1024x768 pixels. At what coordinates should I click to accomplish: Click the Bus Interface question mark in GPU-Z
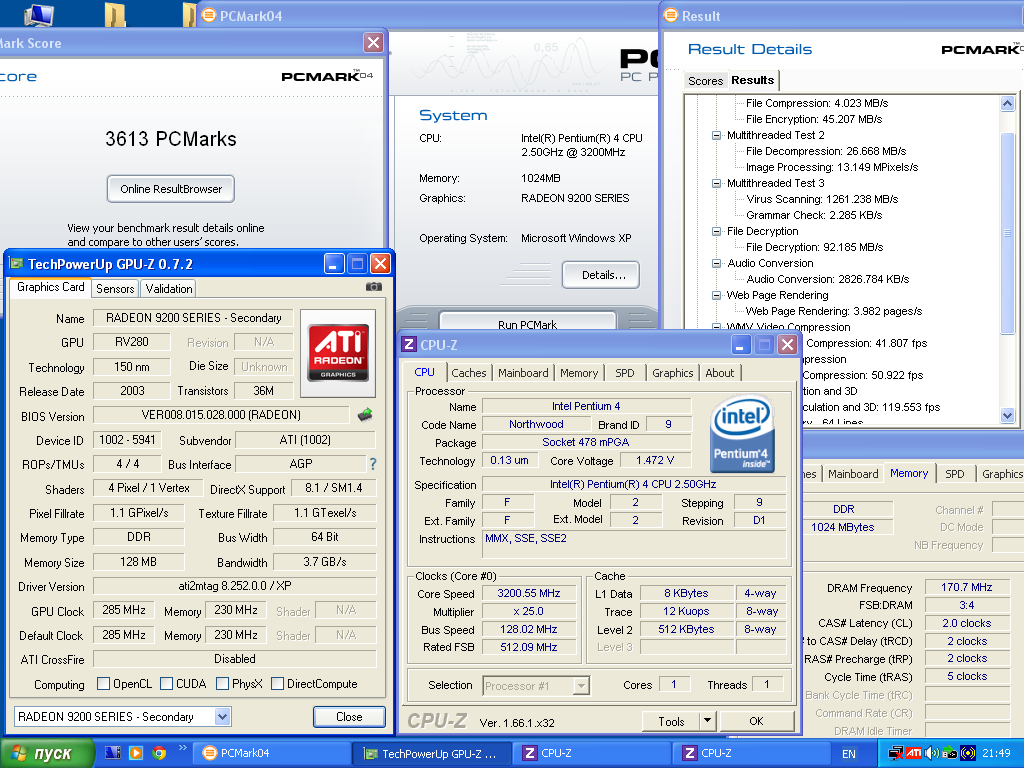coord(373,464)
